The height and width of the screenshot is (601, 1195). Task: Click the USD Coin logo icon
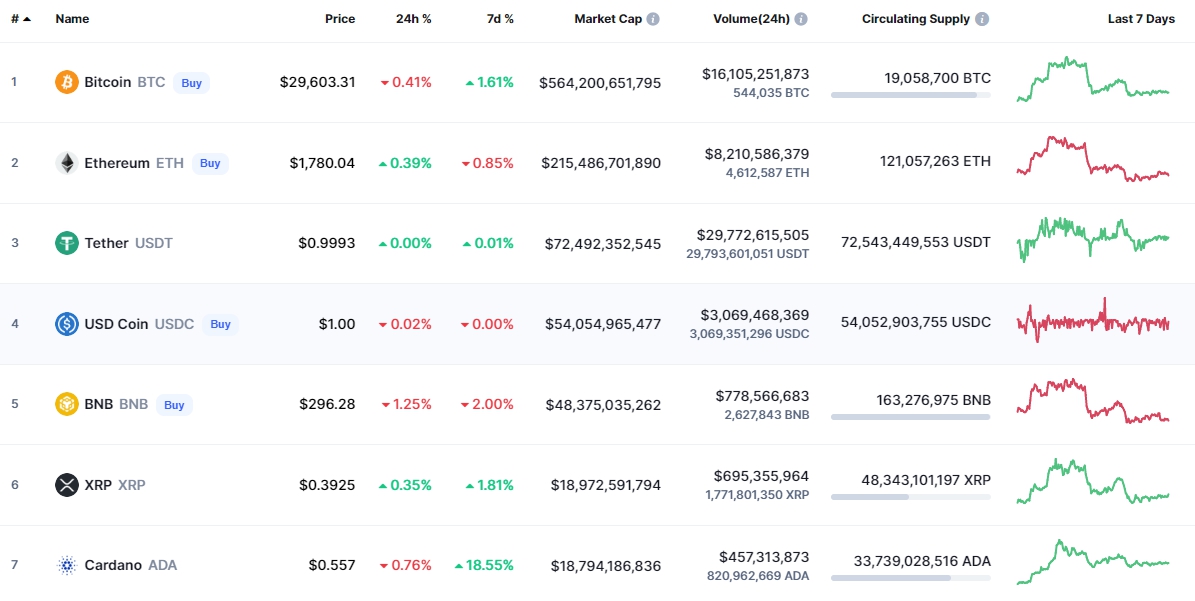click(67, 324)
